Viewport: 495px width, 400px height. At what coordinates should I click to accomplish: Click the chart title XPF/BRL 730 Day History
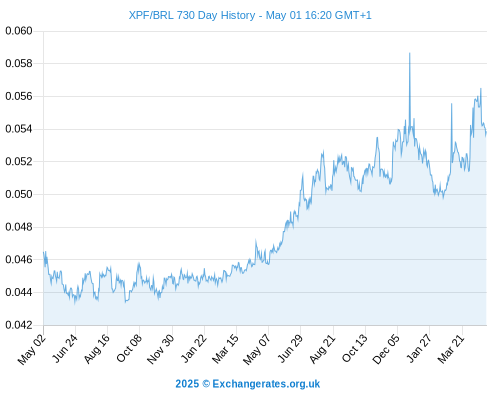coord(192,15)
